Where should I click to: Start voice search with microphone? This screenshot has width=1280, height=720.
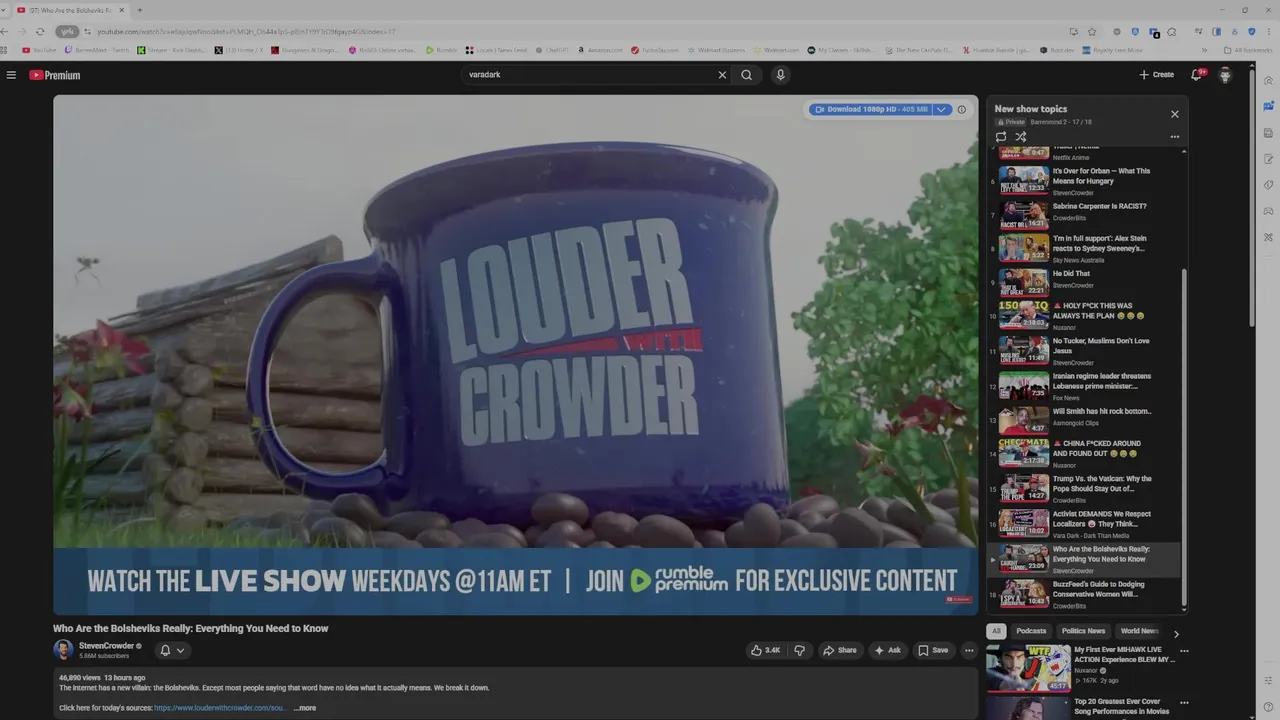pyautogui.click(x=781, y=75)
